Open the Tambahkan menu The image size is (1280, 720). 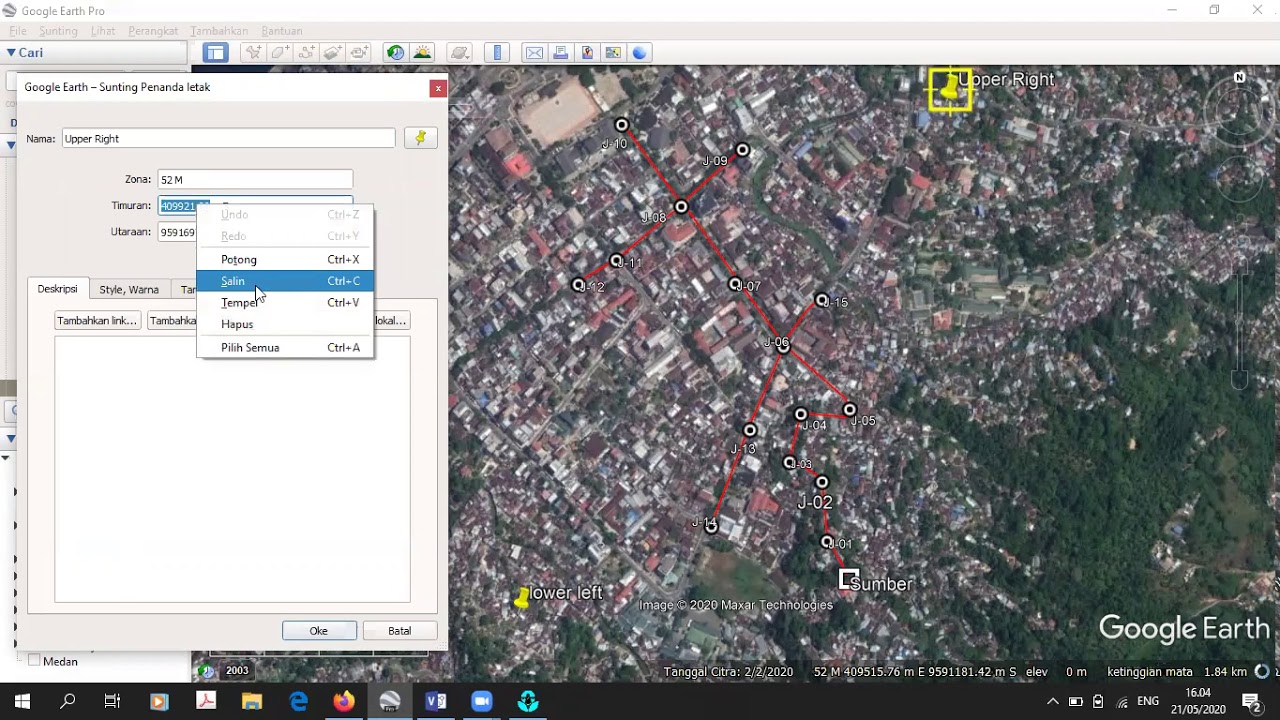coord(219,31)
